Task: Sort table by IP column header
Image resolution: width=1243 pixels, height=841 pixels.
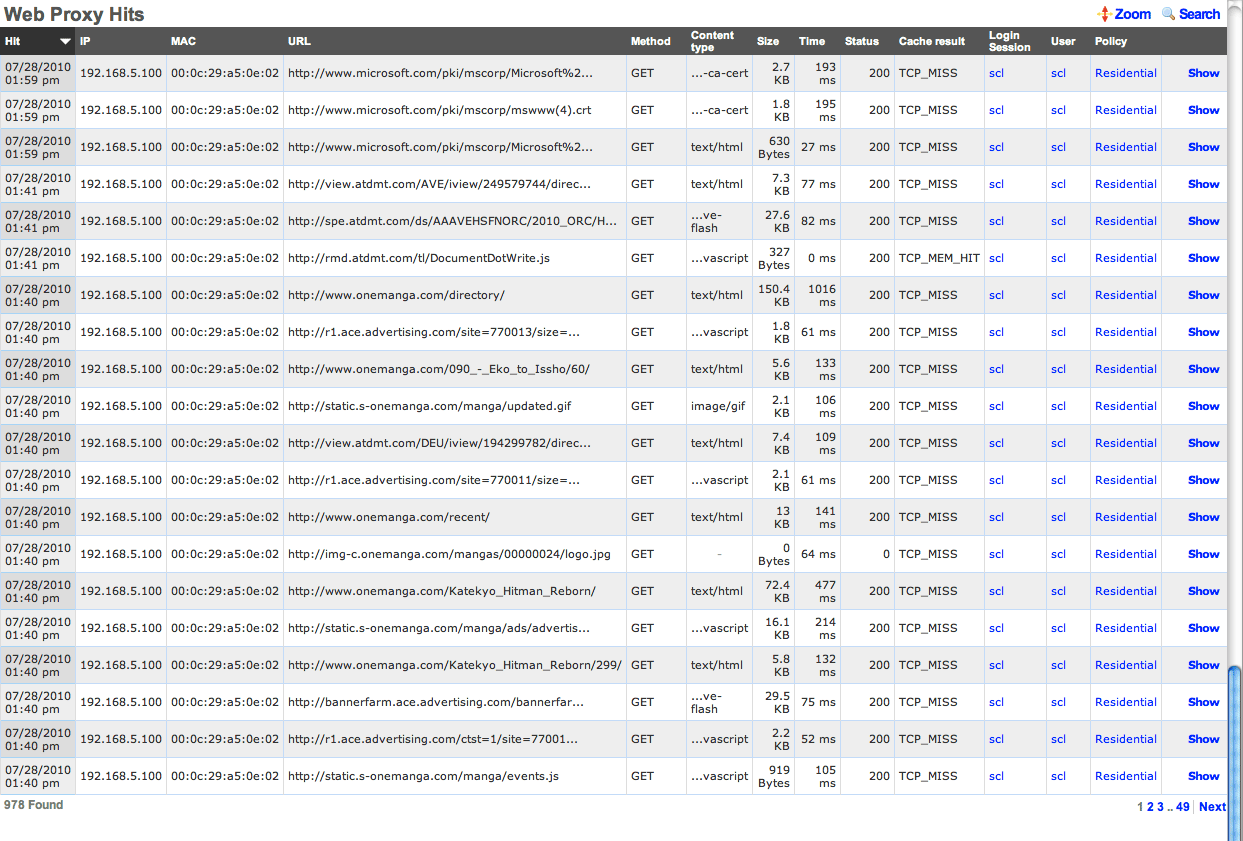Action: pos(85,41)
